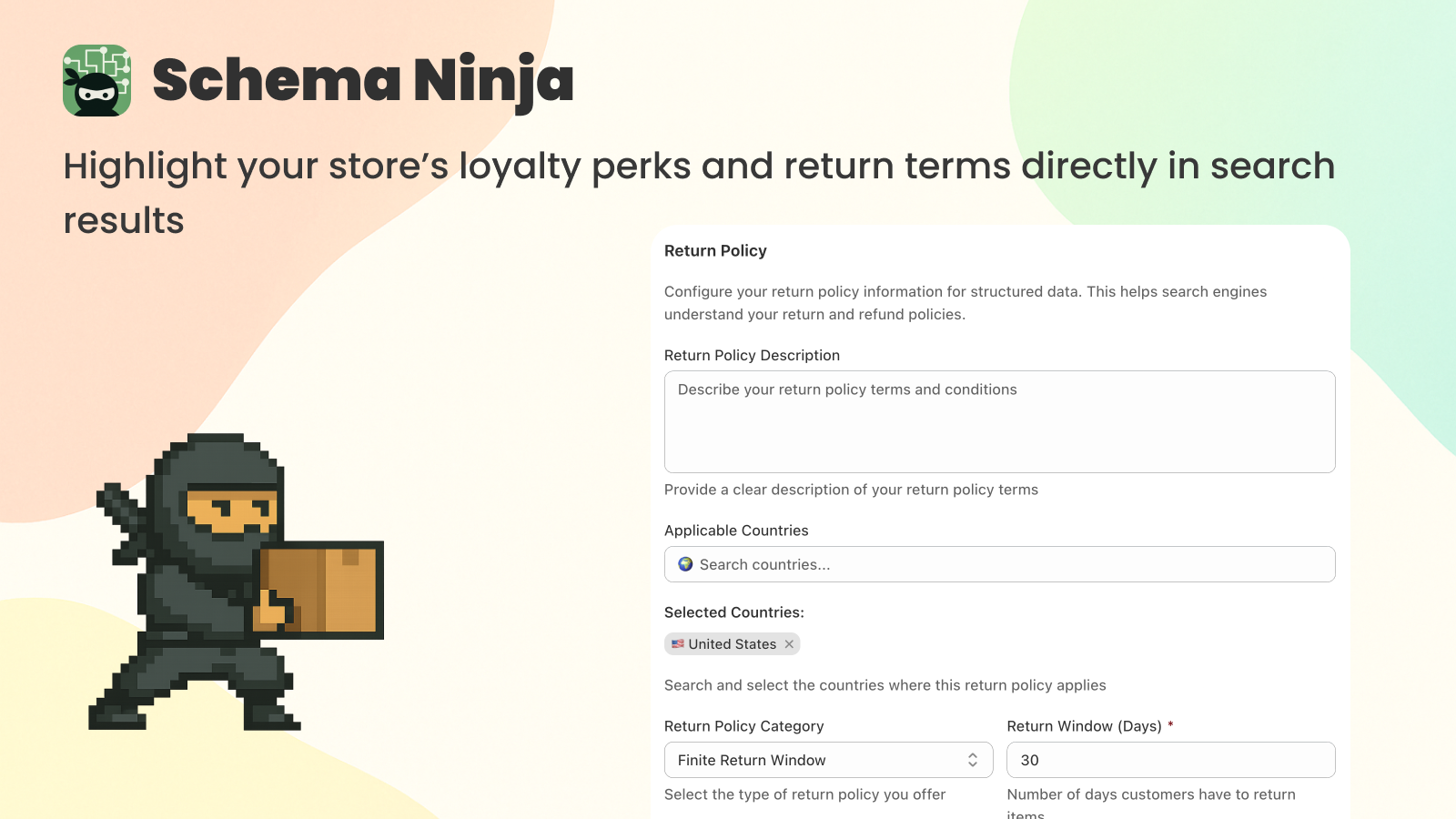Focus the Search countries input
Screen dimensions: 1456x819
(999, 564)
